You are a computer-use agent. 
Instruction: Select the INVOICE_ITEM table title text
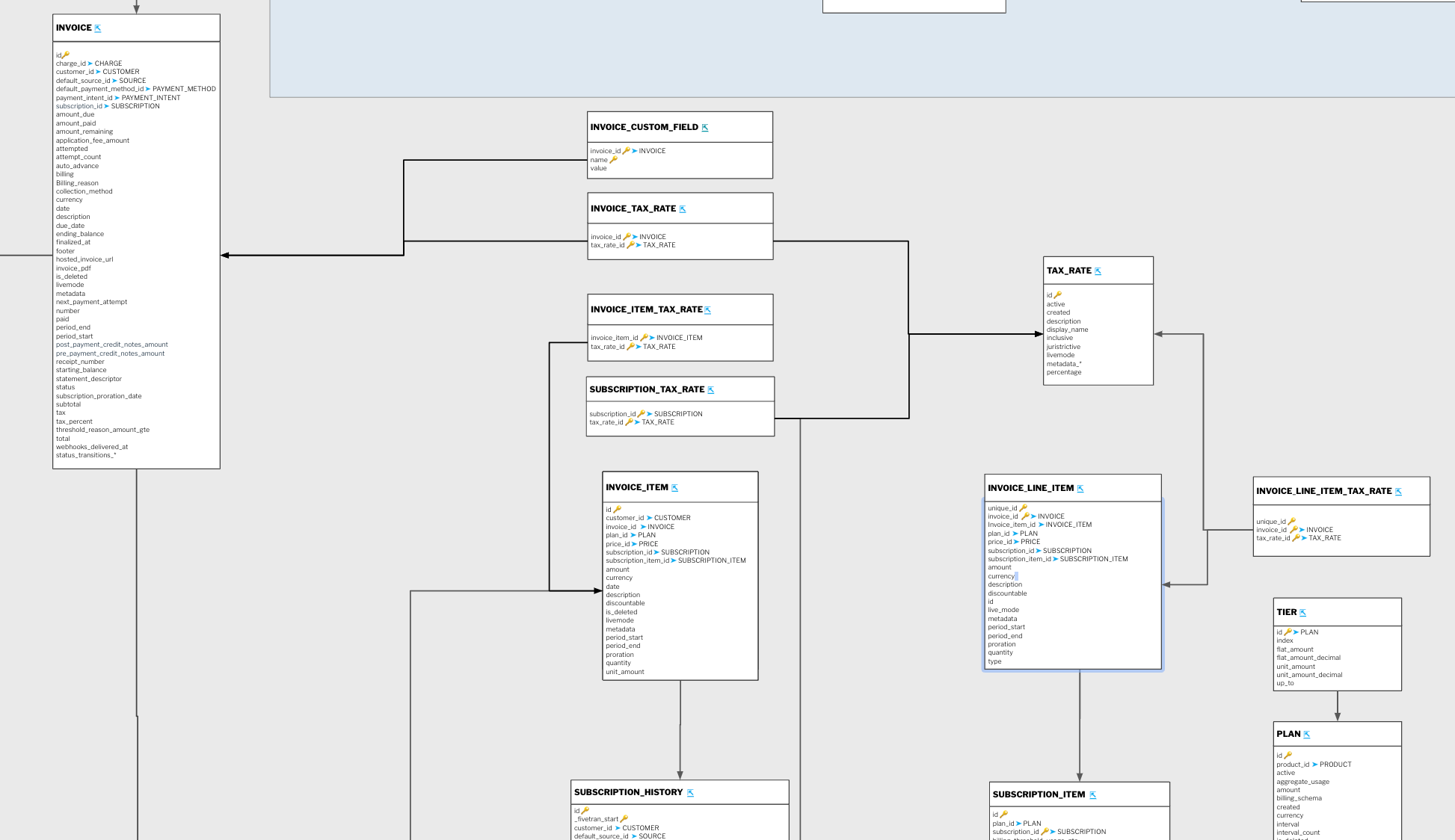point(636,487)
